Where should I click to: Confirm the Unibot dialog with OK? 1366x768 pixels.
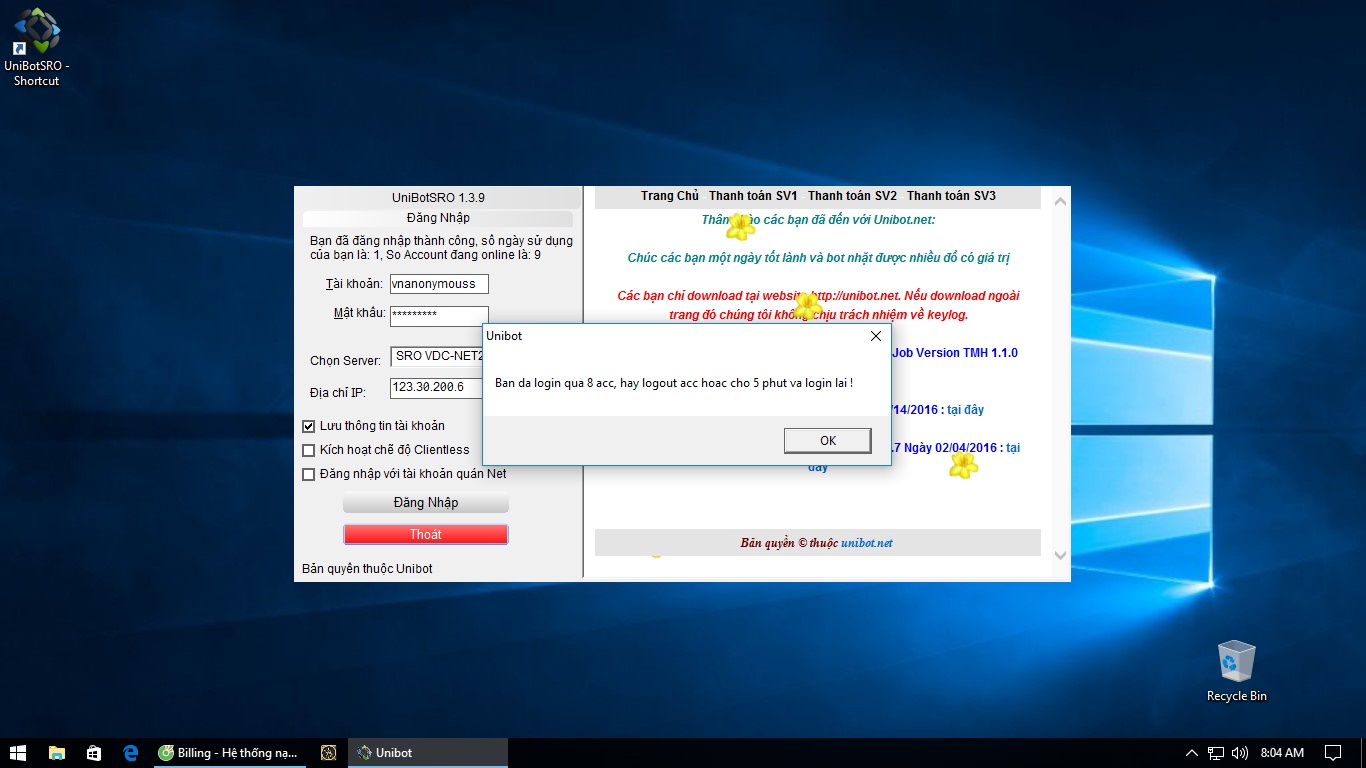[828, 440]
